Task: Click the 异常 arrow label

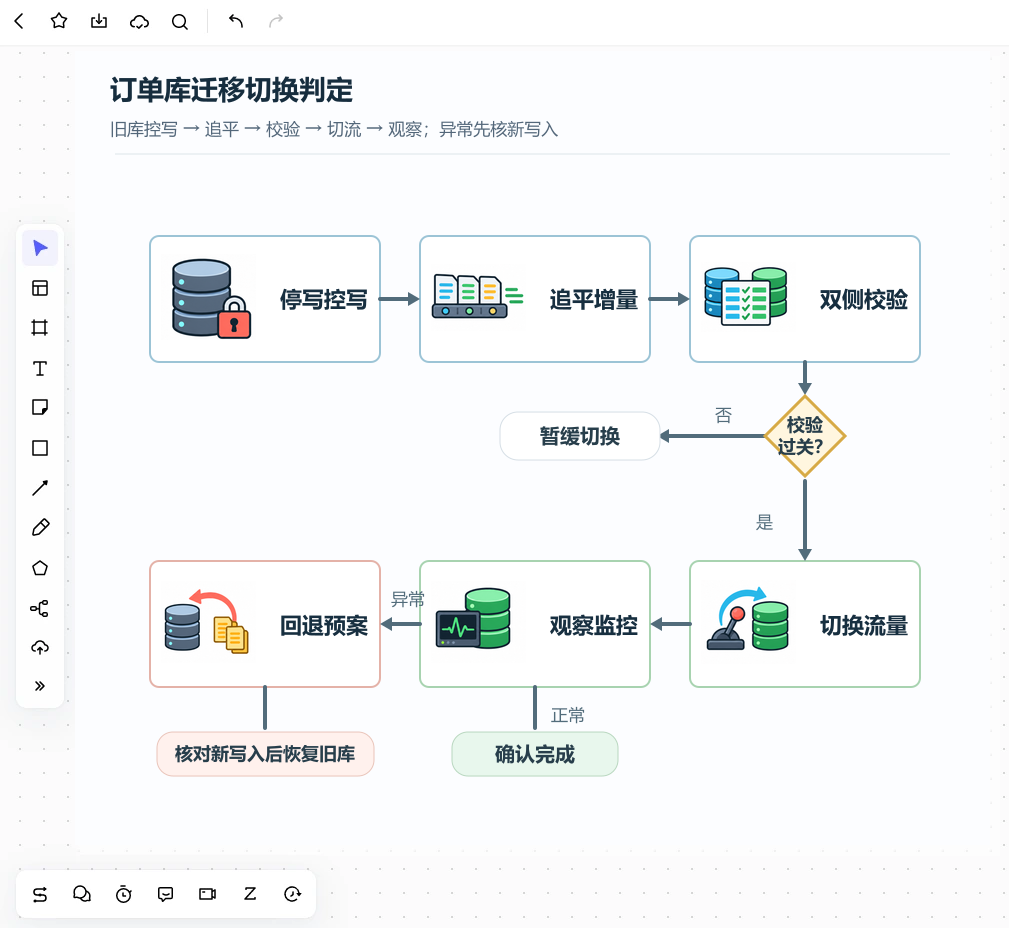Action: pos(408,600)
